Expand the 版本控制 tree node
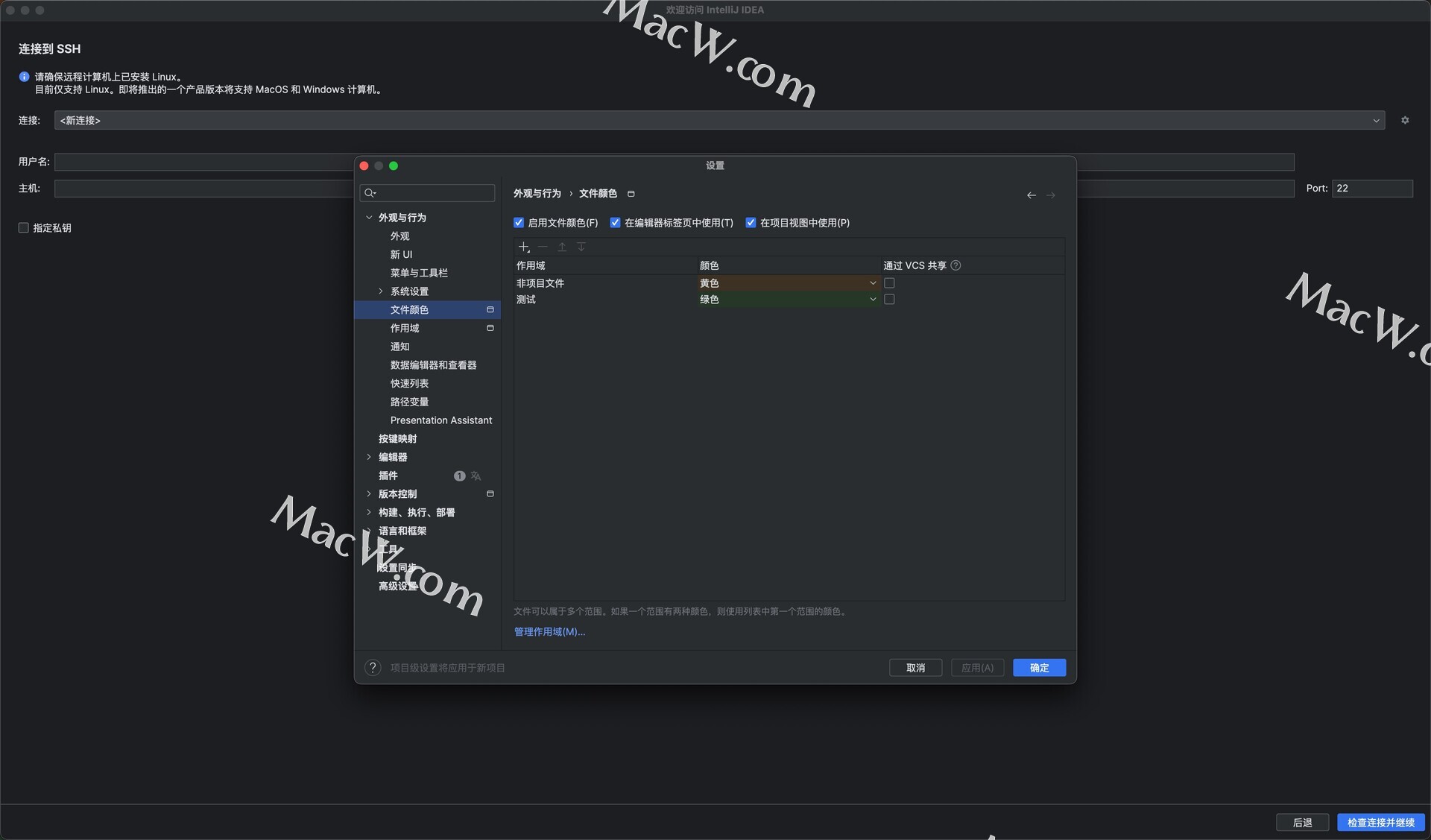The height and width of the screenshot is (840, 1431). click(369, 493)
